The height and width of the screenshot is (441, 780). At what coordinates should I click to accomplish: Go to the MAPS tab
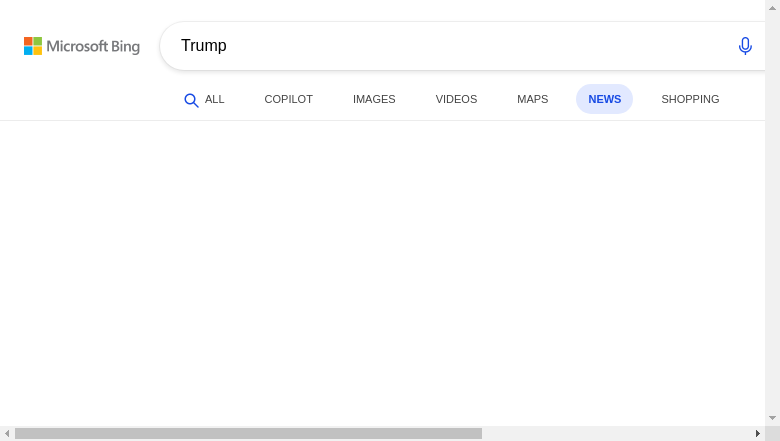click(532, 99)
